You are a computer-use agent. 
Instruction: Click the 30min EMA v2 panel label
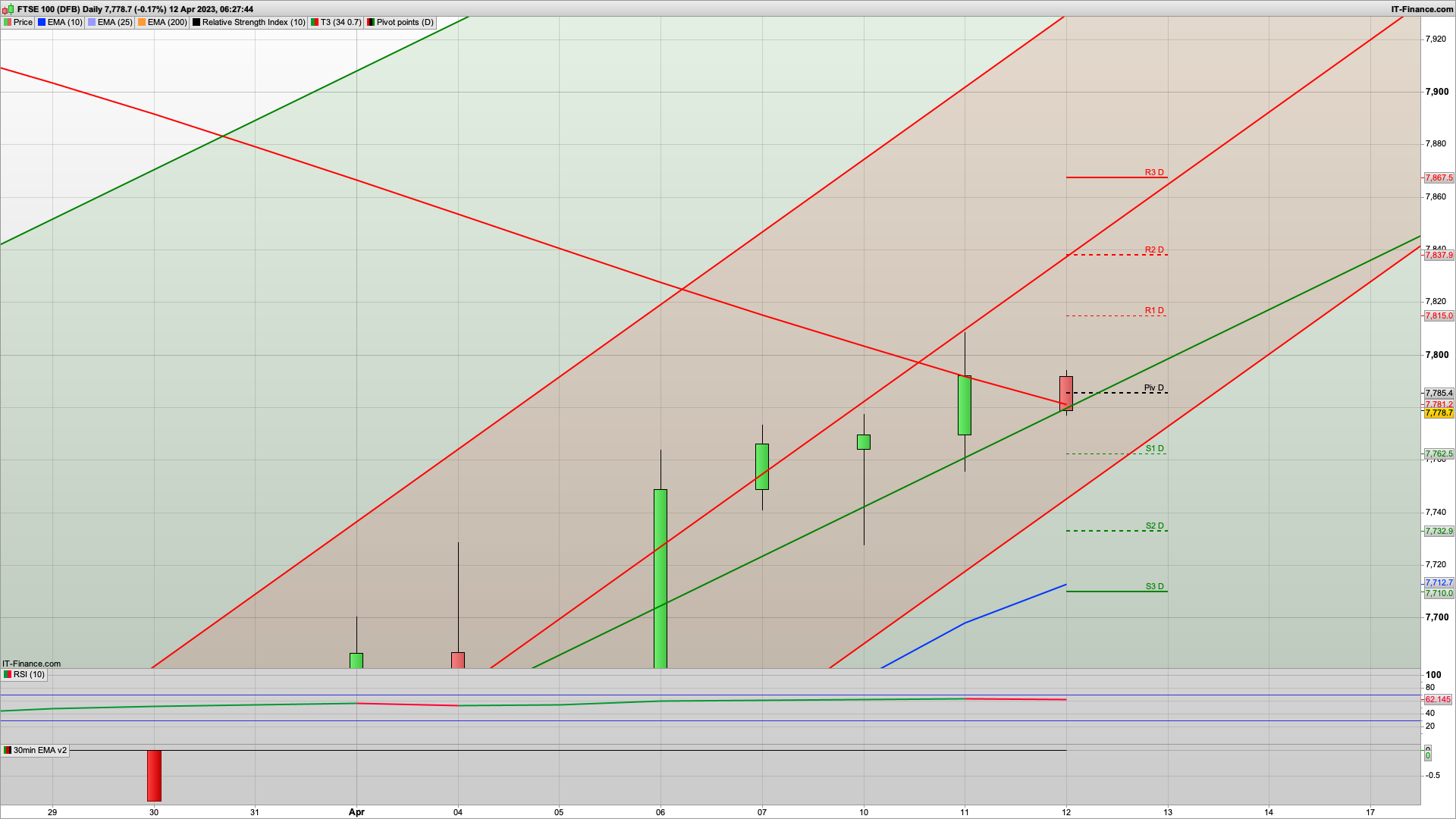(39, 750)
